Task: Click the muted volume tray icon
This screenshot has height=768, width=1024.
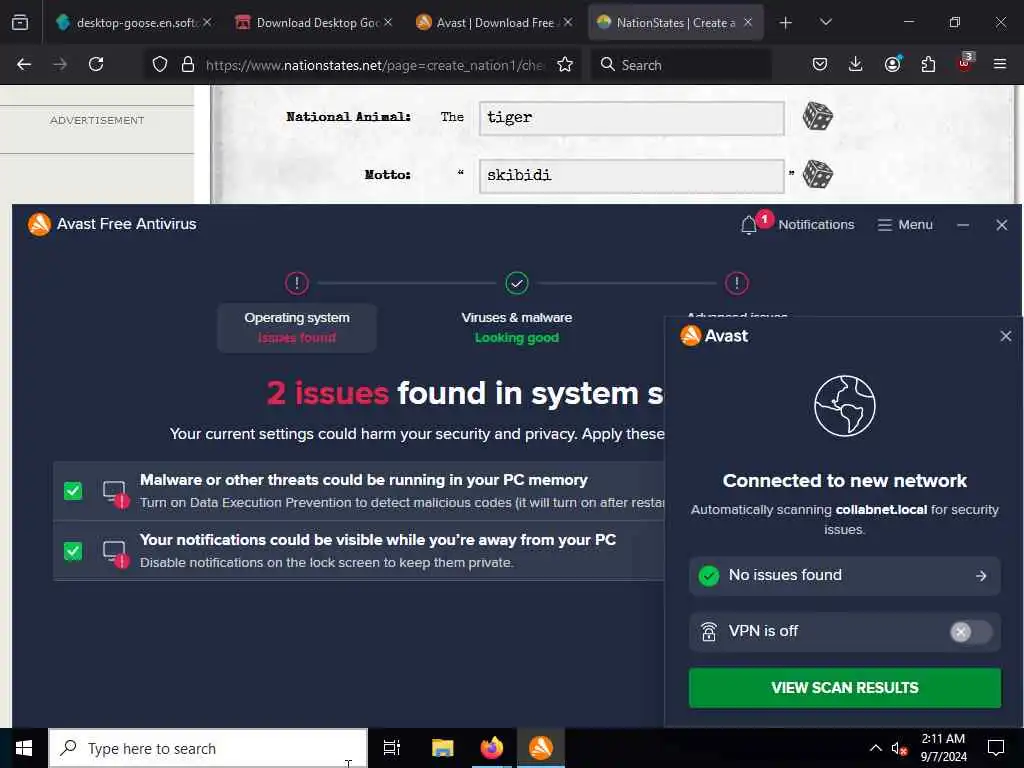Action: pyautogui.click(x=899, y=748)
